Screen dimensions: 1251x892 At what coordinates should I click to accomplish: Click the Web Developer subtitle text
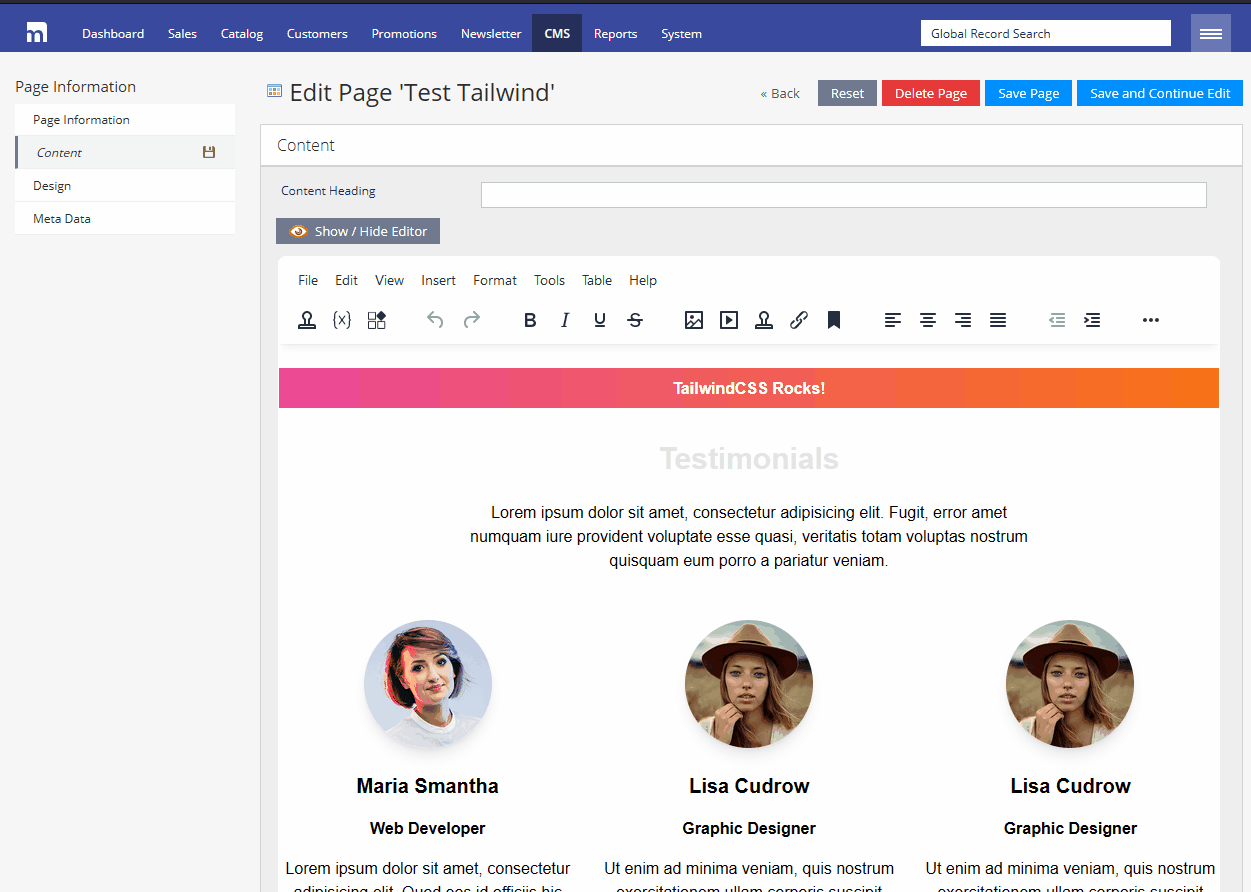[x=428, y=828]
